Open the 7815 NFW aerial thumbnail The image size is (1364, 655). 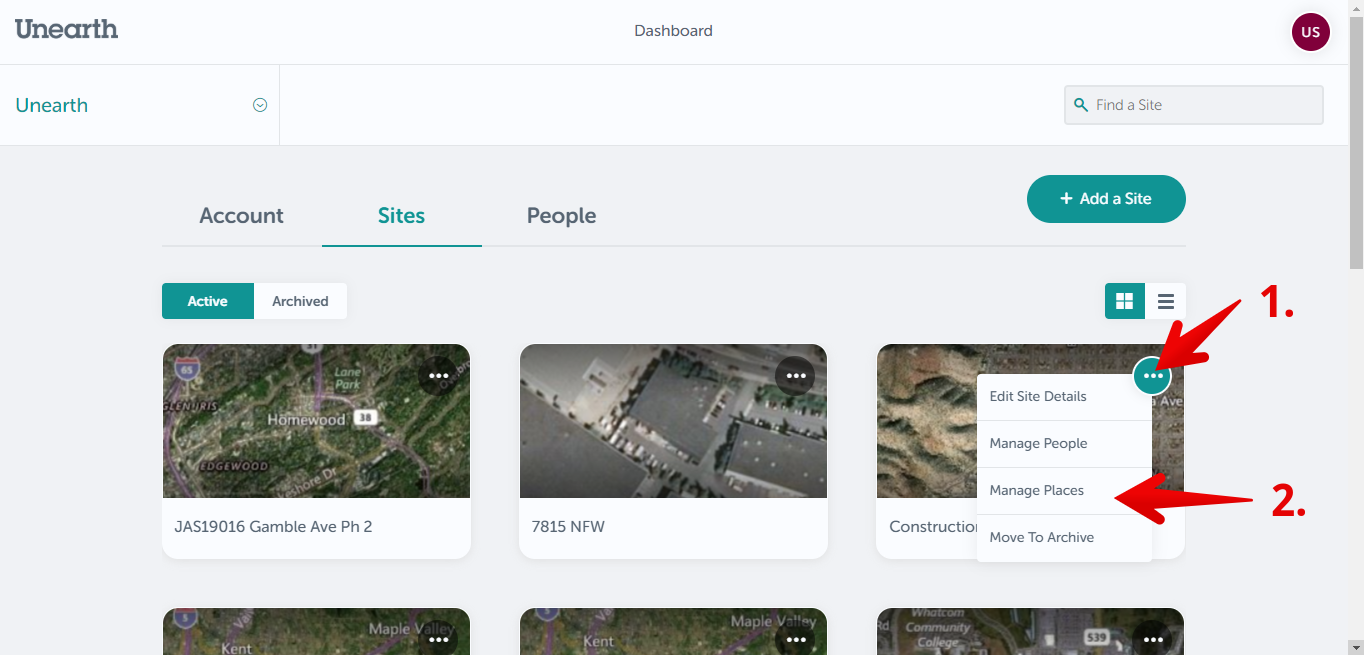pos(673,421)
